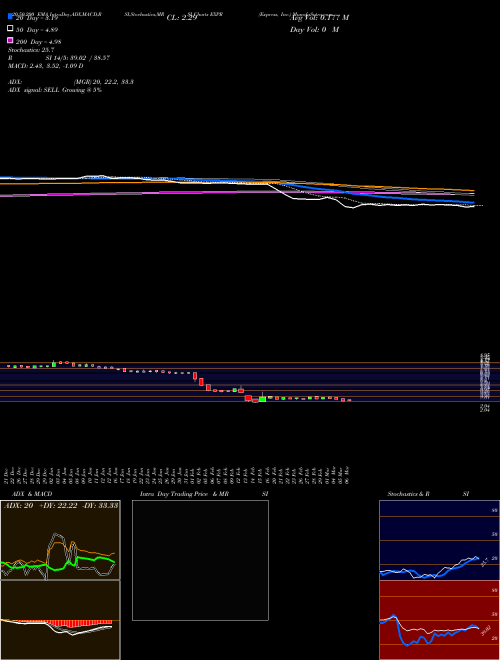The height and width of the screenshot is (660, 500).
Task: Click the last red candlestick on the chart
Action: (x=349, y=400)
